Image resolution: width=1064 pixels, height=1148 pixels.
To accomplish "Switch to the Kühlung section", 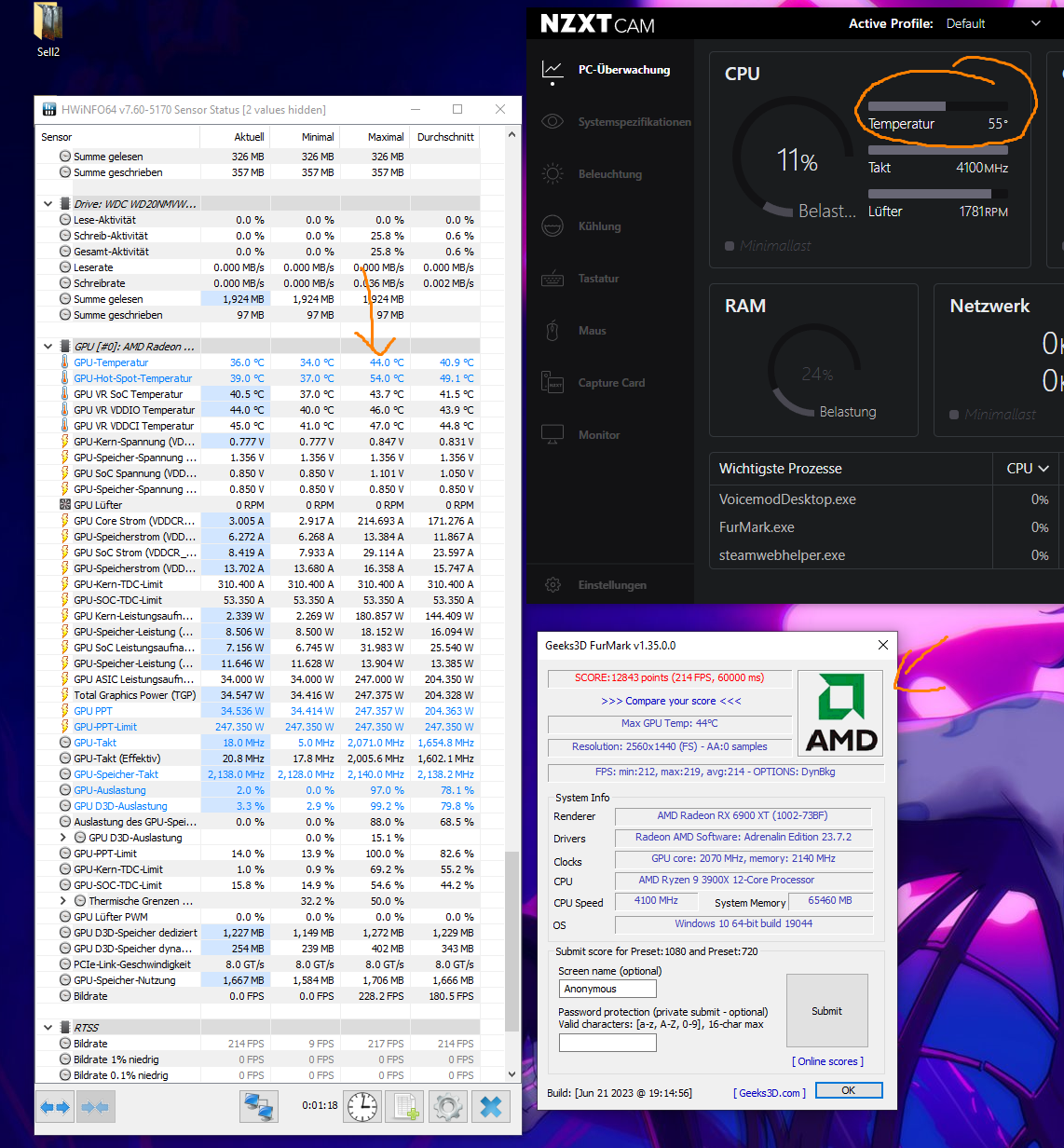I will (599, 226).
